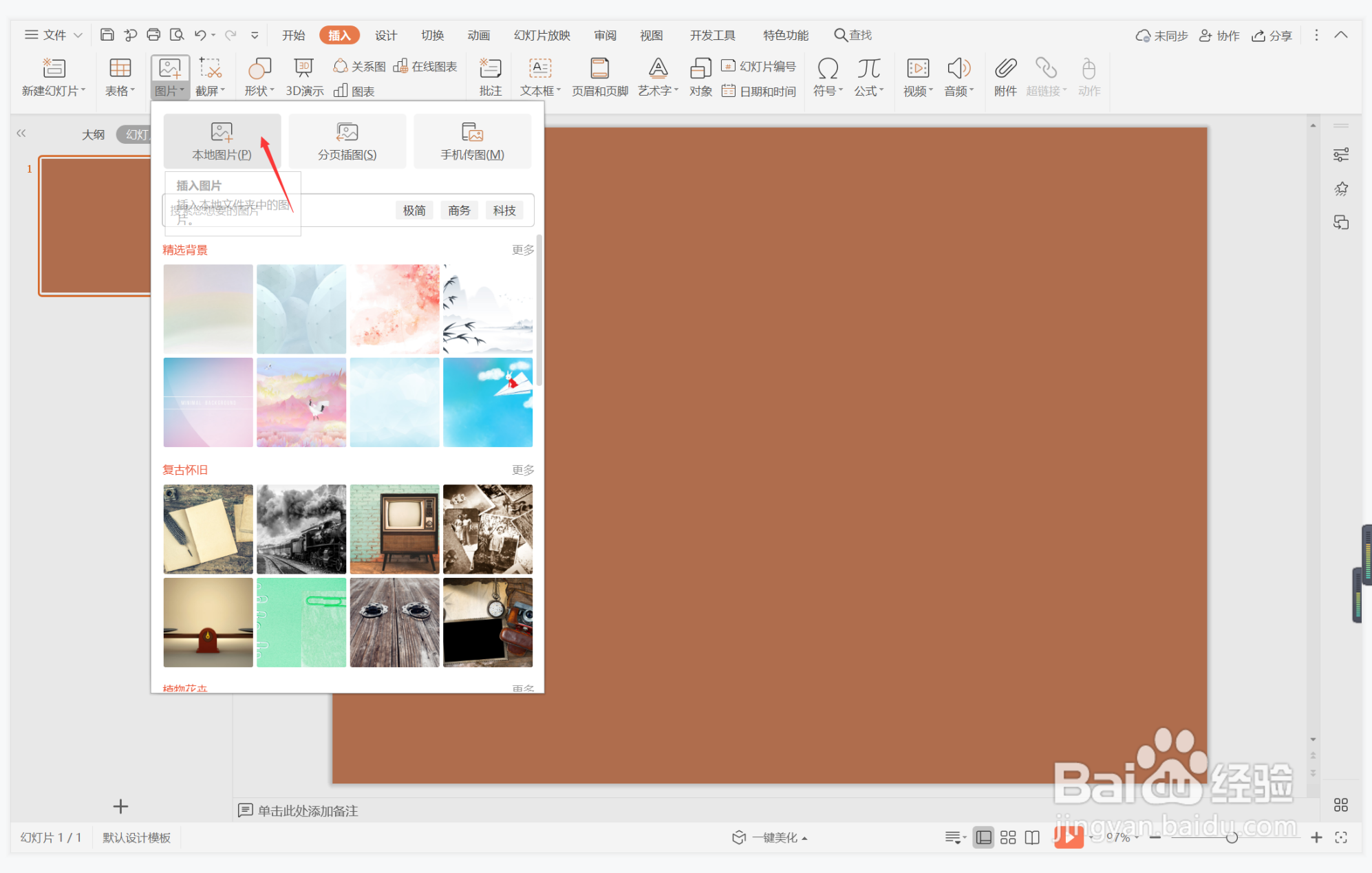1372x873 pixels.
Task: Select the vintage television retro thumbnail
Action: pos(394,529)
